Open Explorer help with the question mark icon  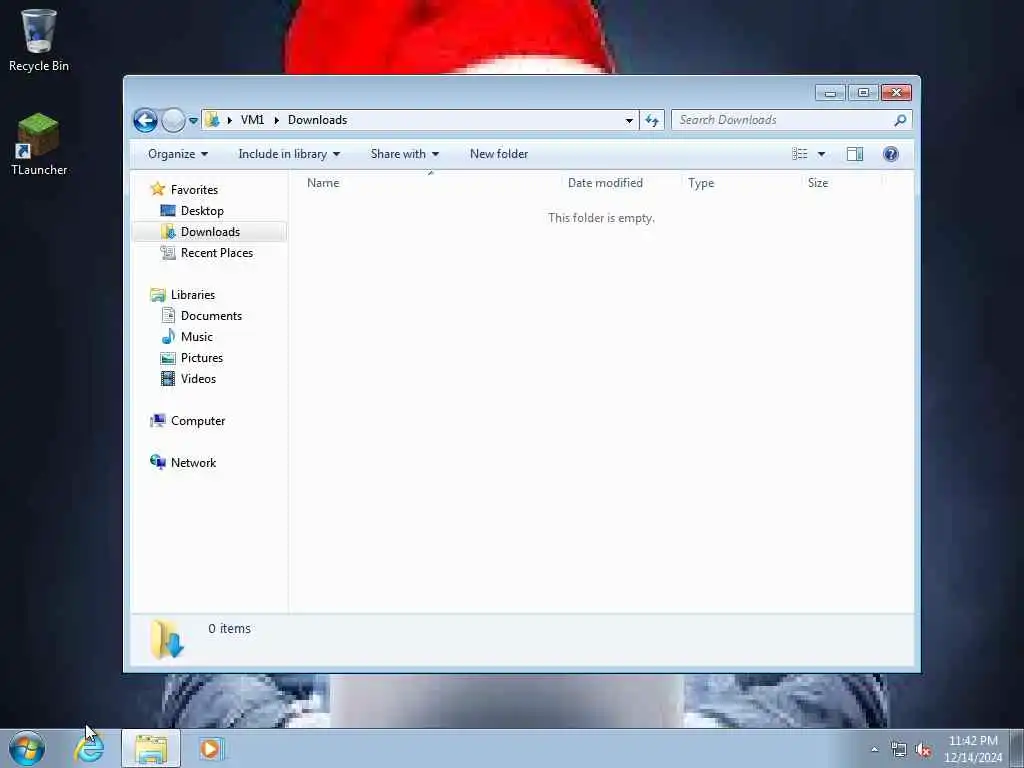(x=891, y=154)
